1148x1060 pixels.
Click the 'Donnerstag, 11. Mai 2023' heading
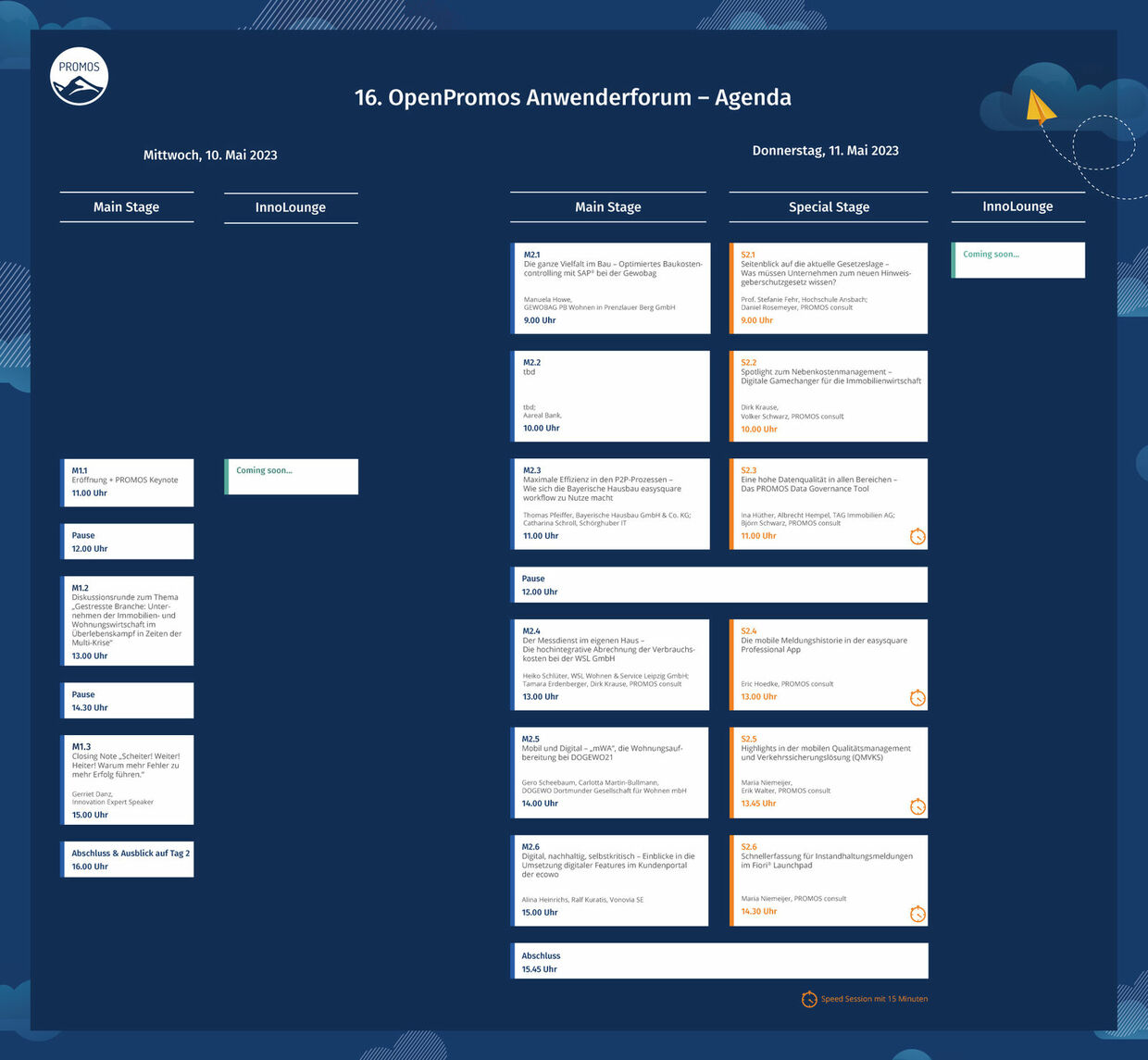[825, 151]
